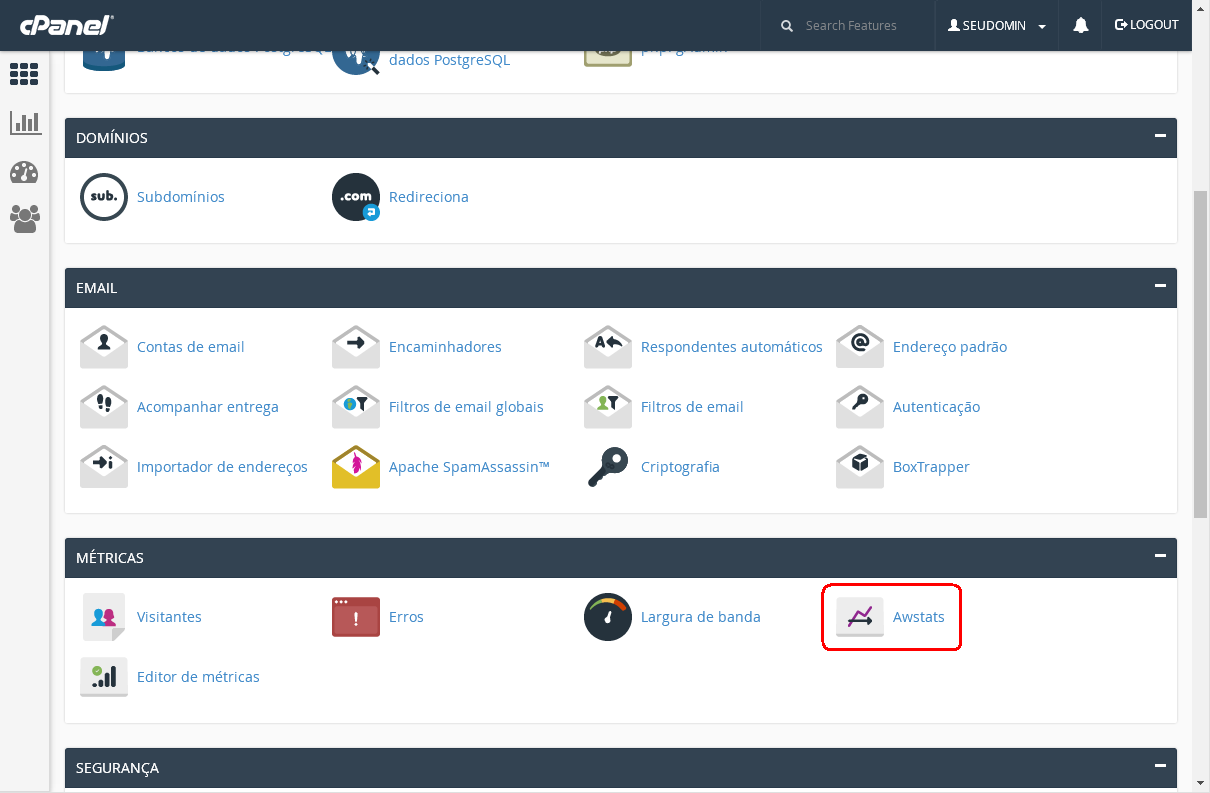Open Importador de endereços icon
This screenshot has width=1210, height=793.
(x=104, y=467)
